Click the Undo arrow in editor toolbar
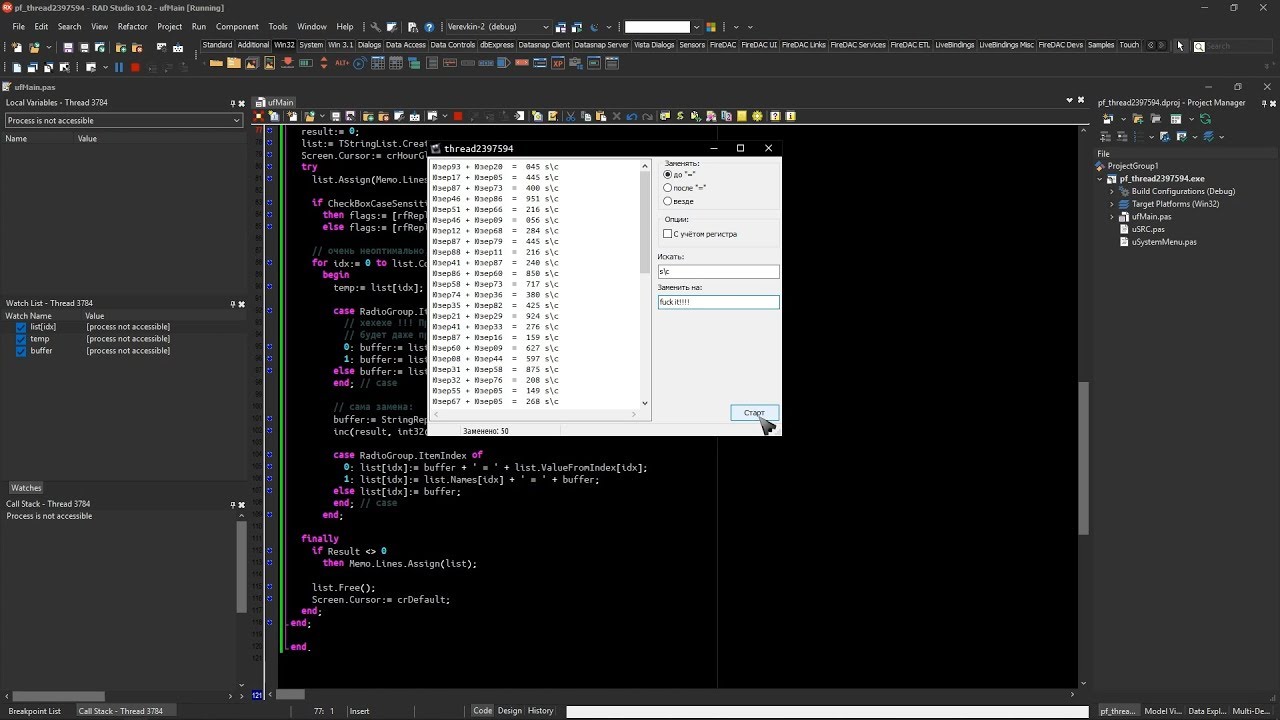The image size is (1280, 720). (632, 116)
